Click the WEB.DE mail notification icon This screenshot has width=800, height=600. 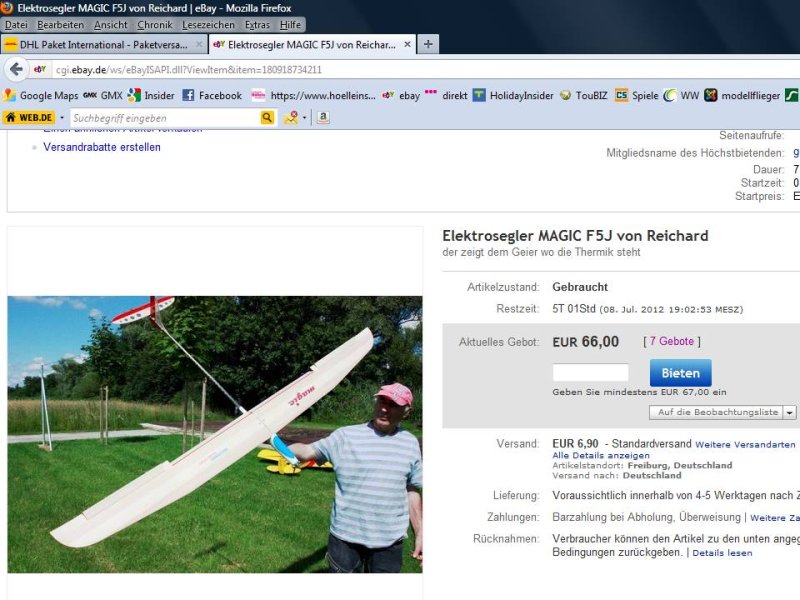pos(291,118)
